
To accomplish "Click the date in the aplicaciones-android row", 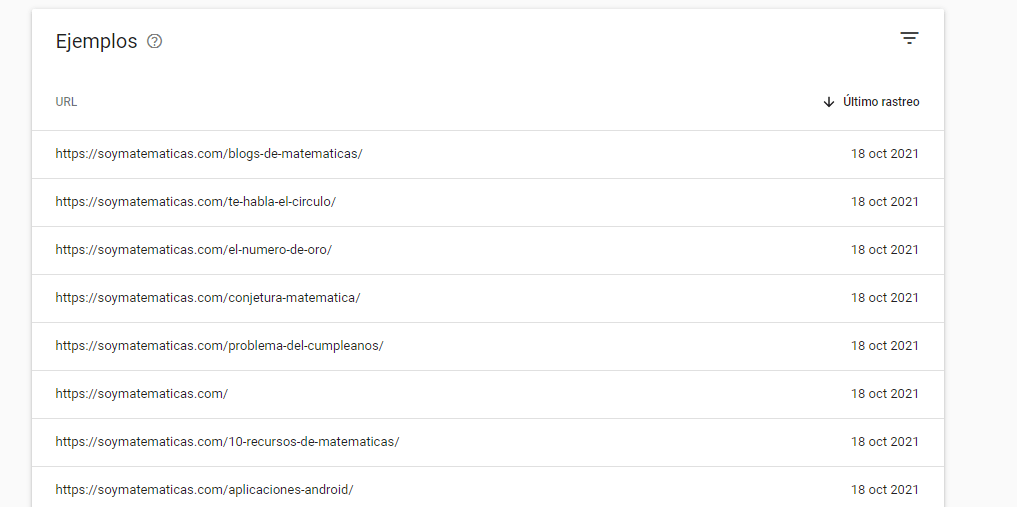I will coord(885,489).
